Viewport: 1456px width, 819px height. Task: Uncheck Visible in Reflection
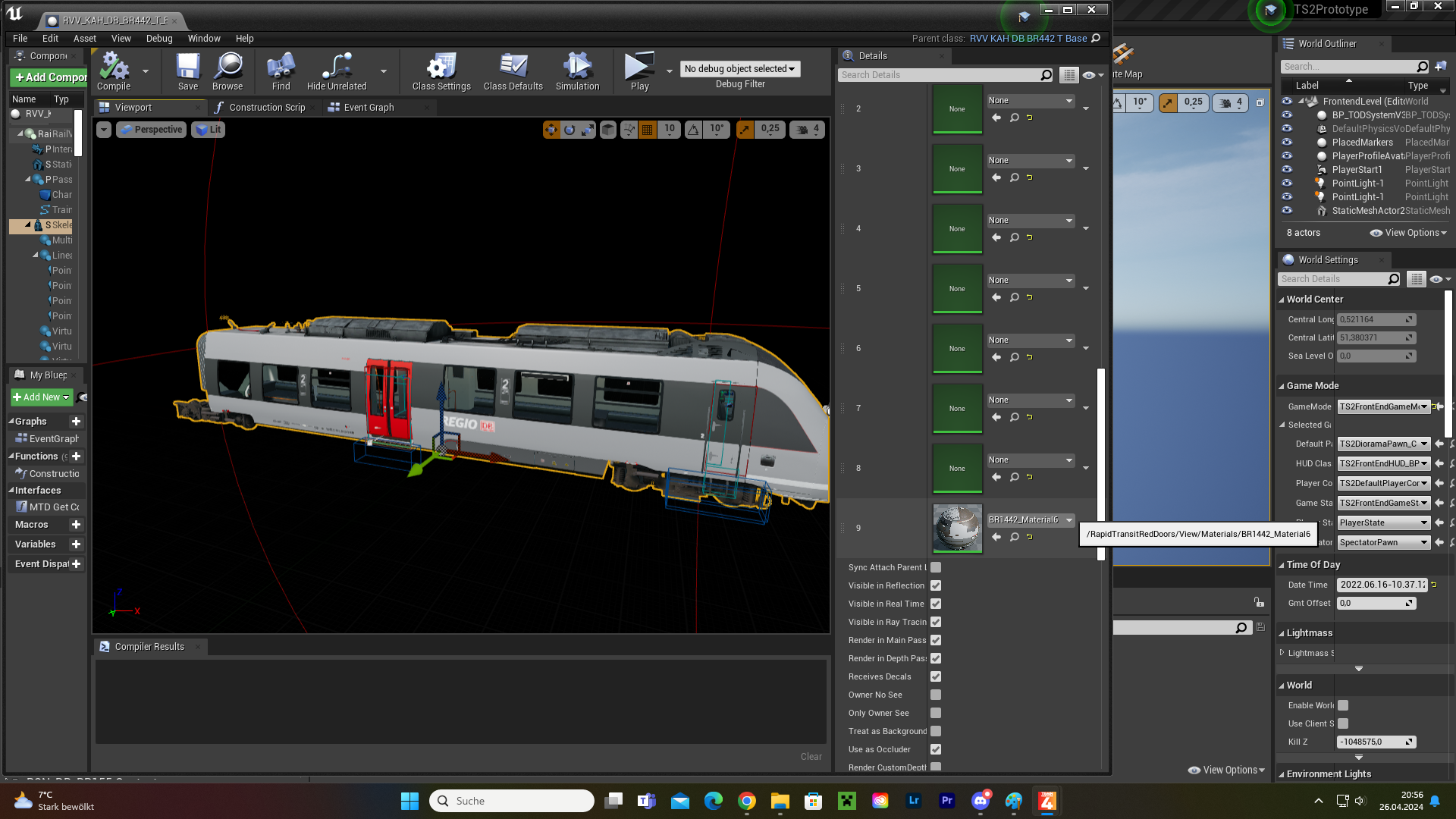pyautogui.click(x=936, y=585)
